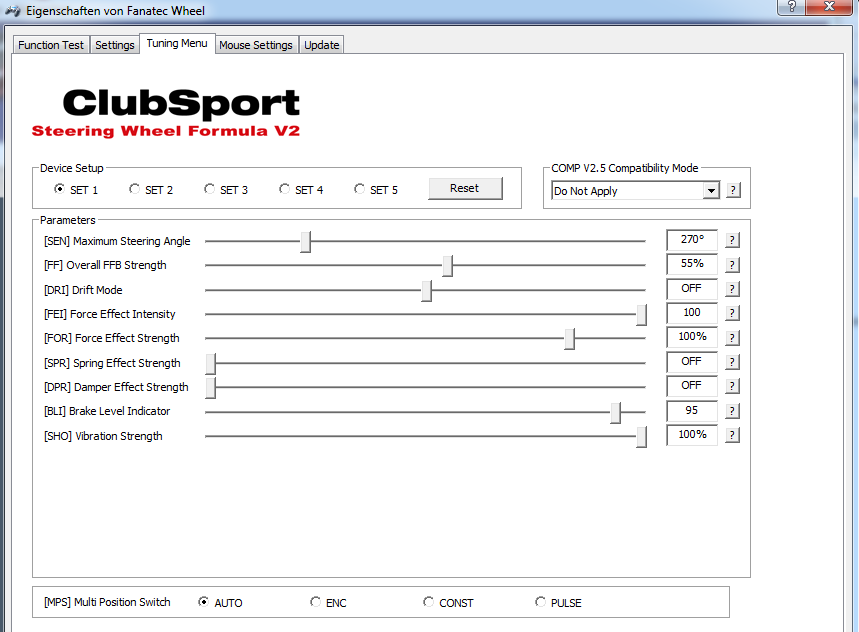Click the ClubSport Steering Wheel Formula V2 logo
Viewport: 859px width, 632px height.
coord(166,112)
